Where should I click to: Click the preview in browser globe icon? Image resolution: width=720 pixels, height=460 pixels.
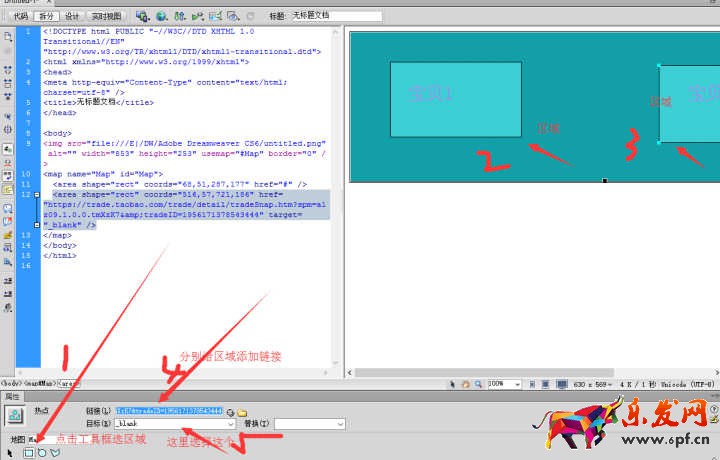[163, 16]
